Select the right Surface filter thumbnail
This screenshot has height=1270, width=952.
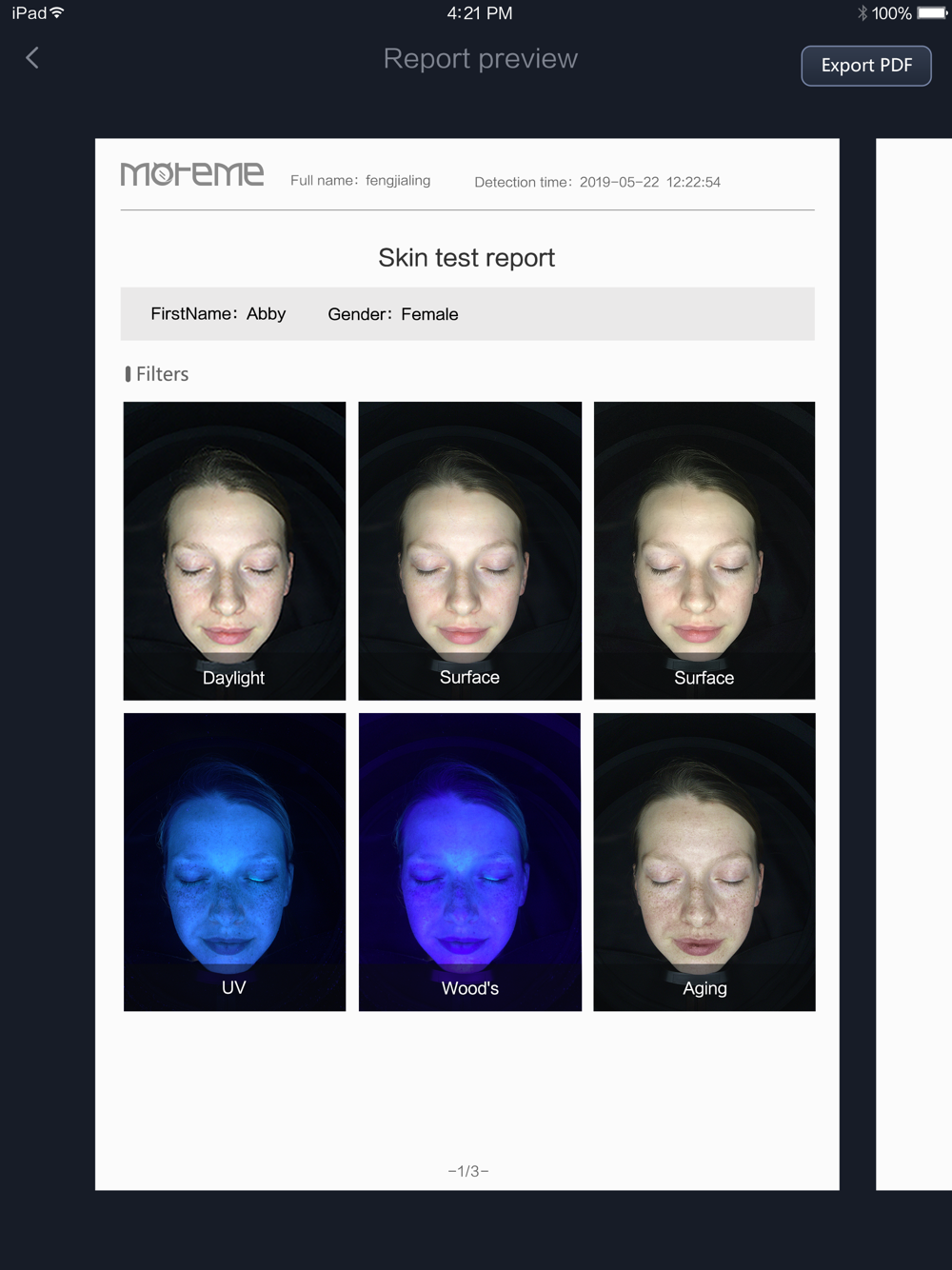click(x=704, y=551)
